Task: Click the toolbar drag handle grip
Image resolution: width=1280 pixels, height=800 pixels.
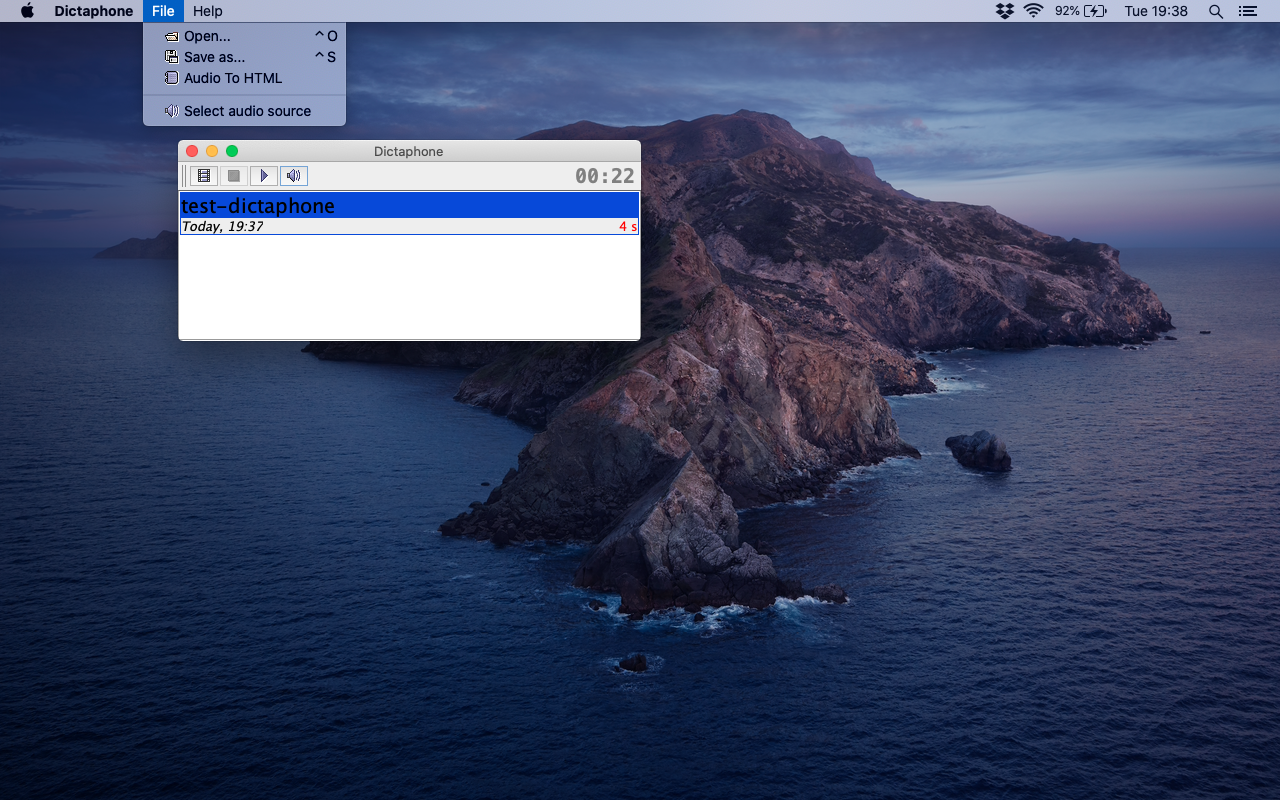Action: tap(184, 176)
